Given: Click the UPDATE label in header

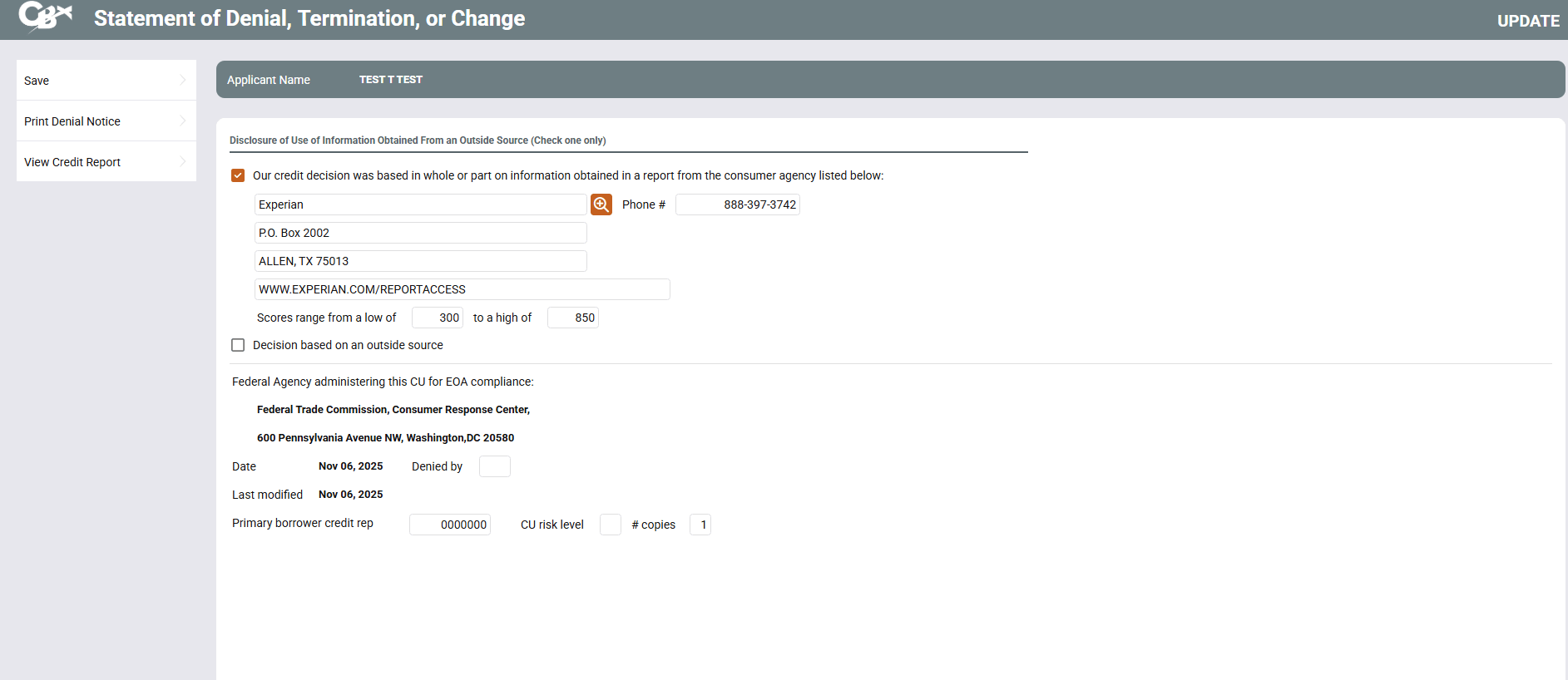Looking at the screenshot, I should (1527, 21).
